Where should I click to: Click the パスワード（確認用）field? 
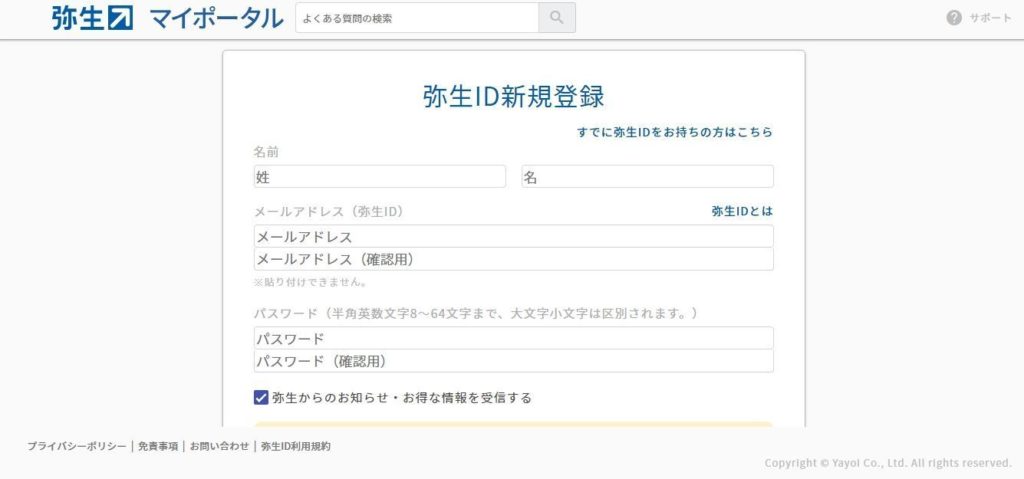click(513, 361)
